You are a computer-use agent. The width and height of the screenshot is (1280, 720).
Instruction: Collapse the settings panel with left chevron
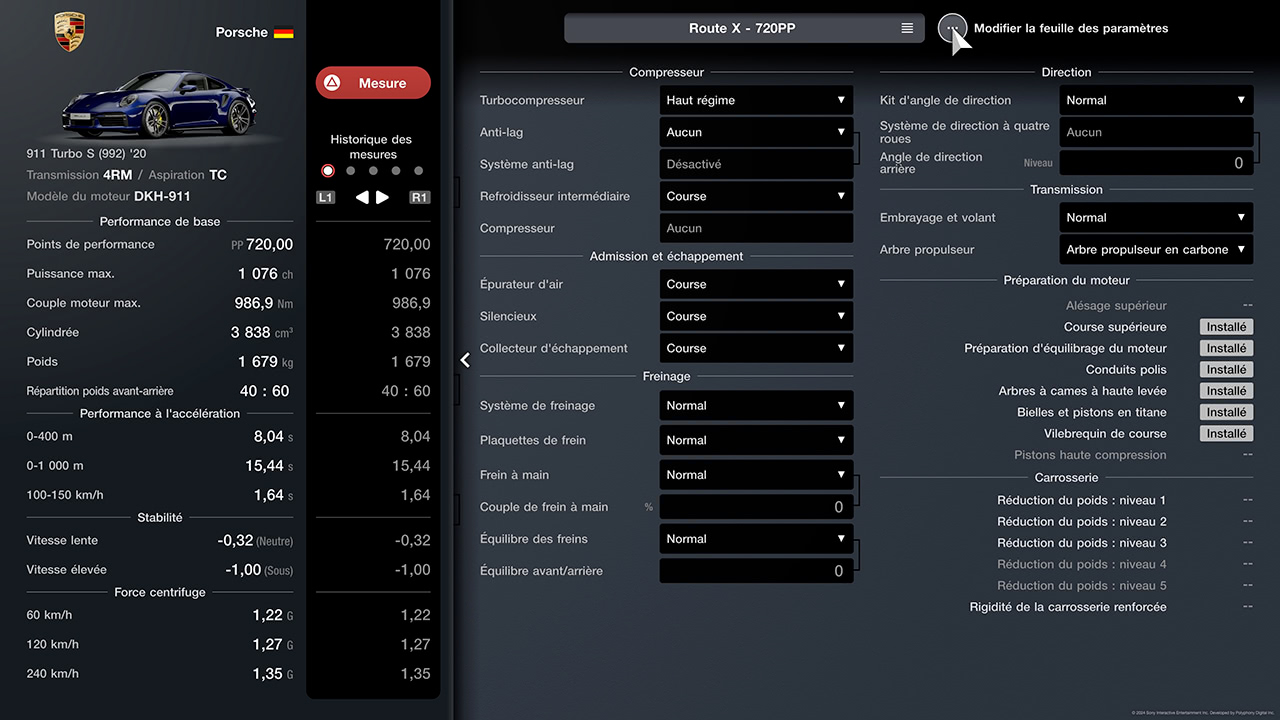(465, 360)
